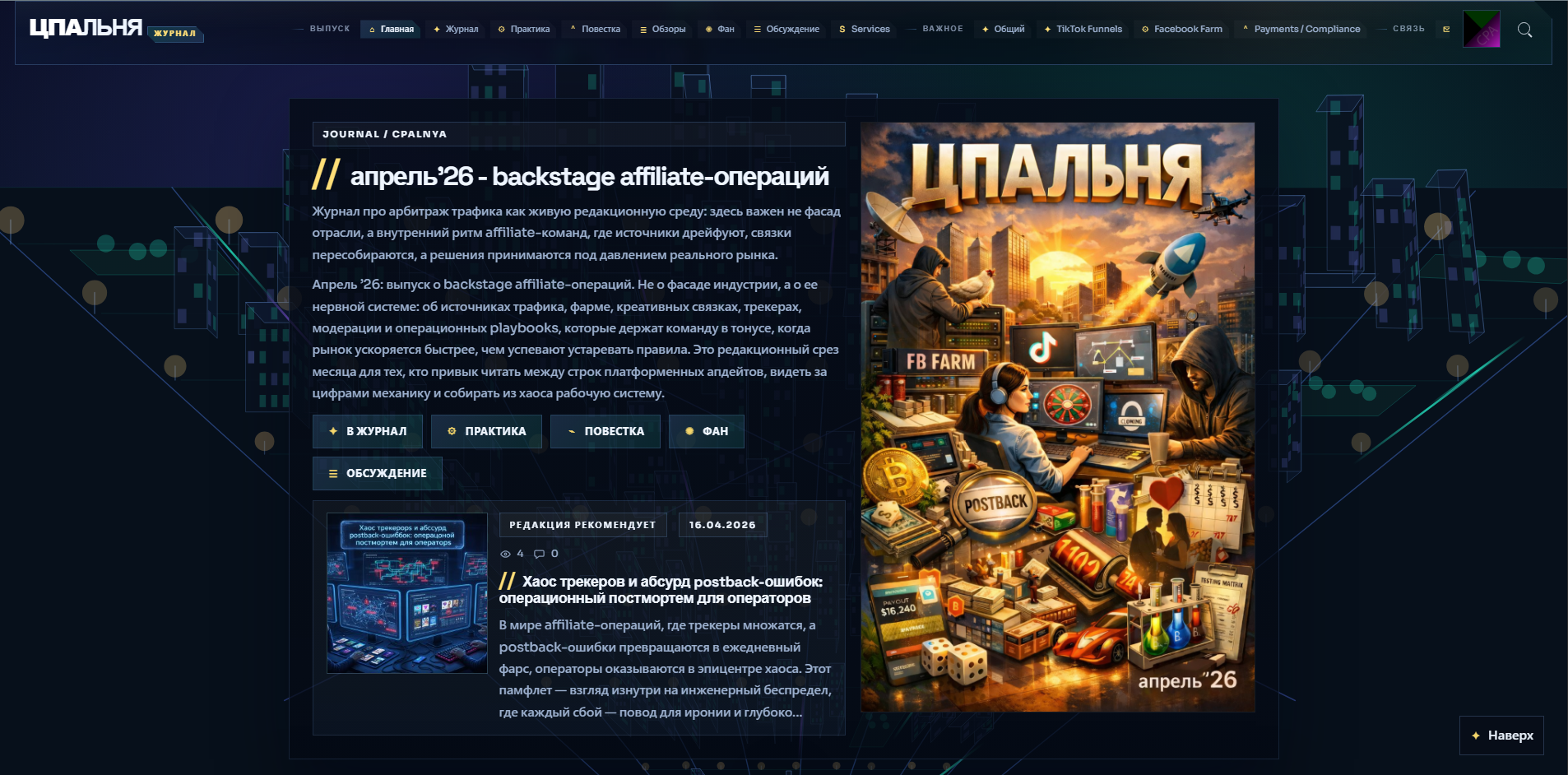Click the ОБСУЖДЕНИЕ button under the intro

[378, 473]
